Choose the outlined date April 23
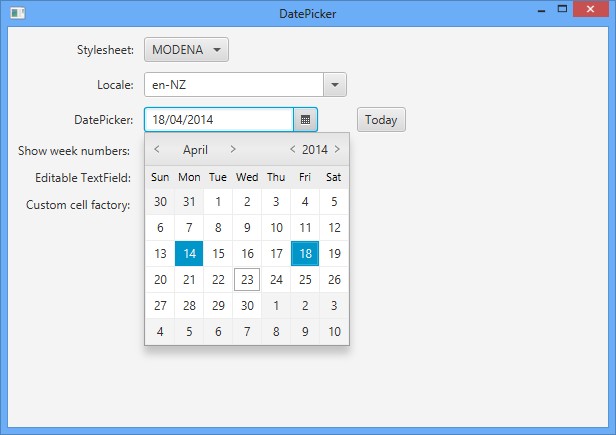Screen dimensions: 616x435 (247, 280)
